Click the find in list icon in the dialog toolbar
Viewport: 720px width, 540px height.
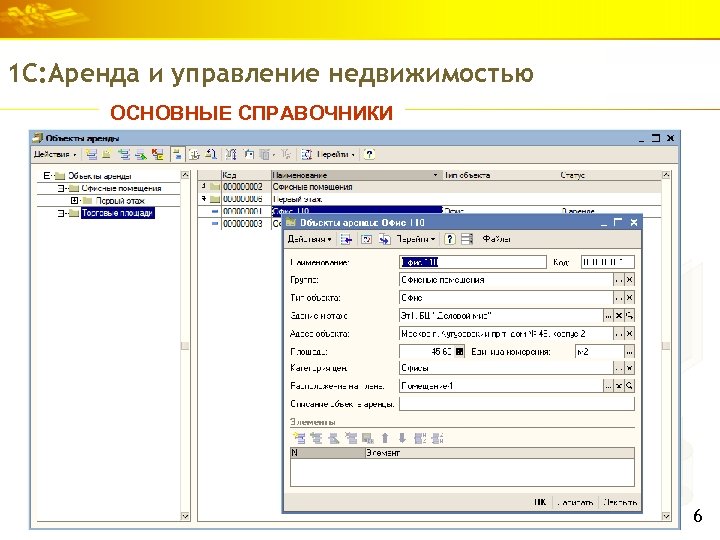click(346, 239)
